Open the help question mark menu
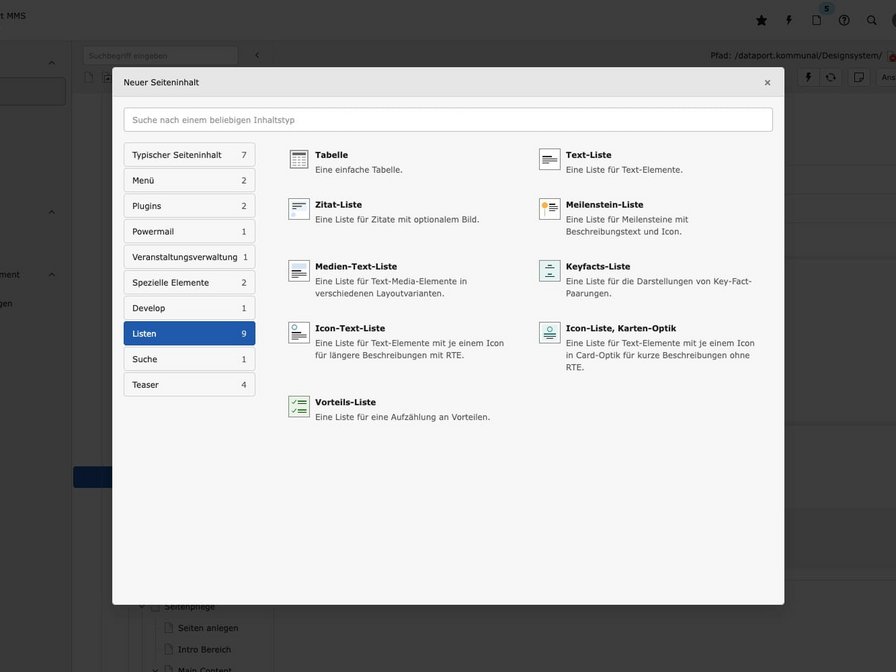The width and height of the screenshot is (896, 672). [x=844, y=20]
